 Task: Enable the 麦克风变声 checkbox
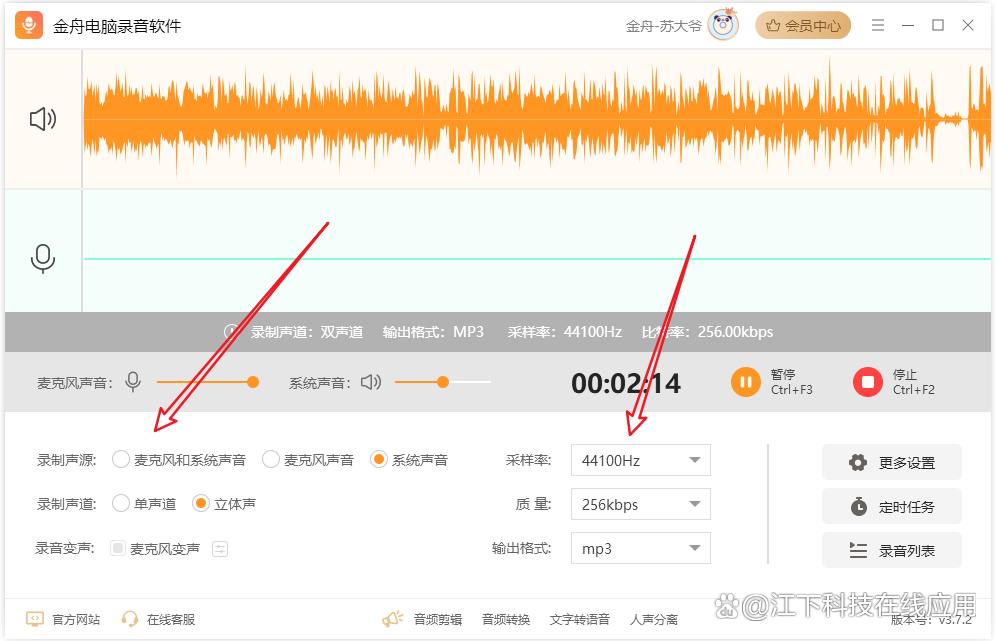(119, 548)
